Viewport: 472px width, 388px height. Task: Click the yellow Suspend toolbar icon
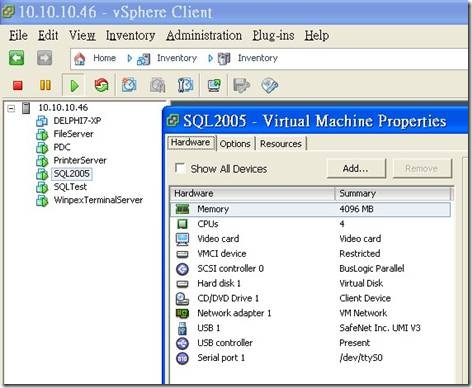[x=45, y=85]
